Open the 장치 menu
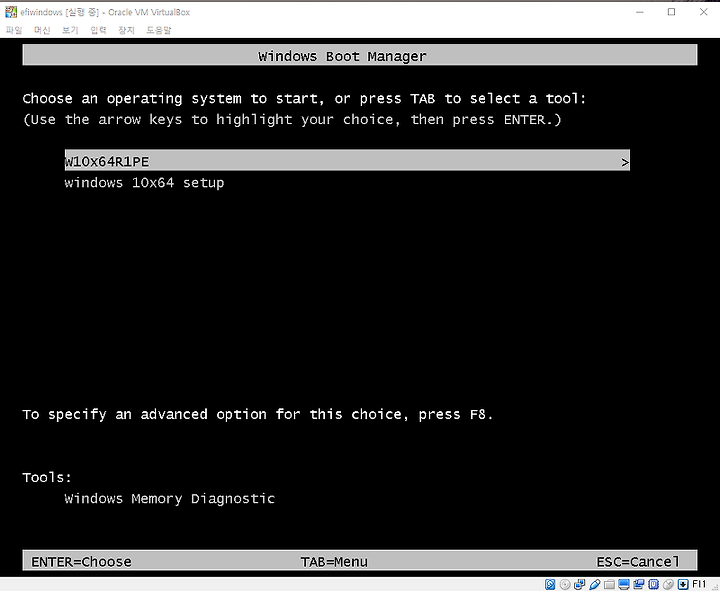This screenshot has height=591, width=720. point(126,30)
